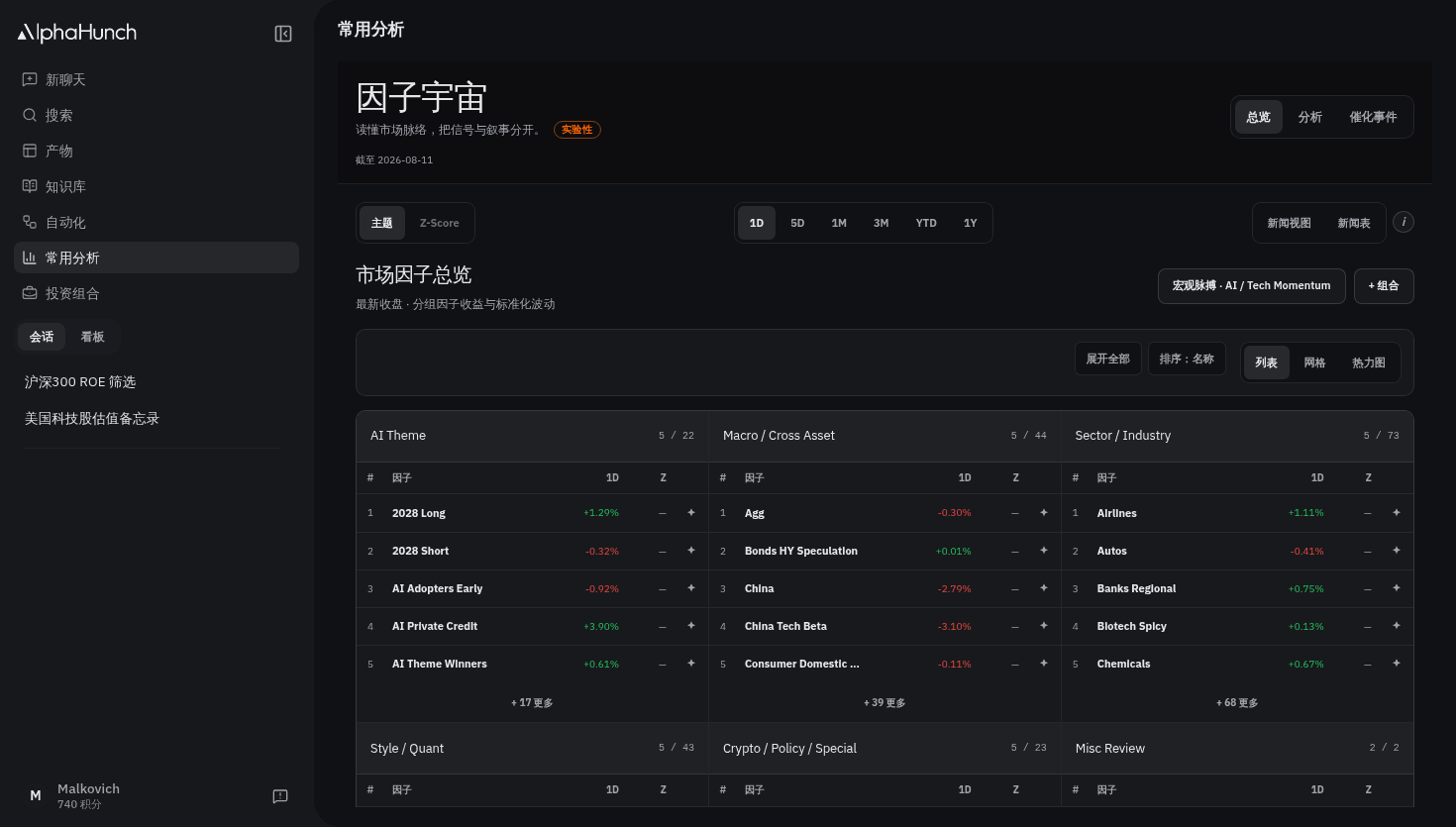1456x827 pixels.
Task: Open the 新闻视图 button
Action: (x=1290, y=223)
